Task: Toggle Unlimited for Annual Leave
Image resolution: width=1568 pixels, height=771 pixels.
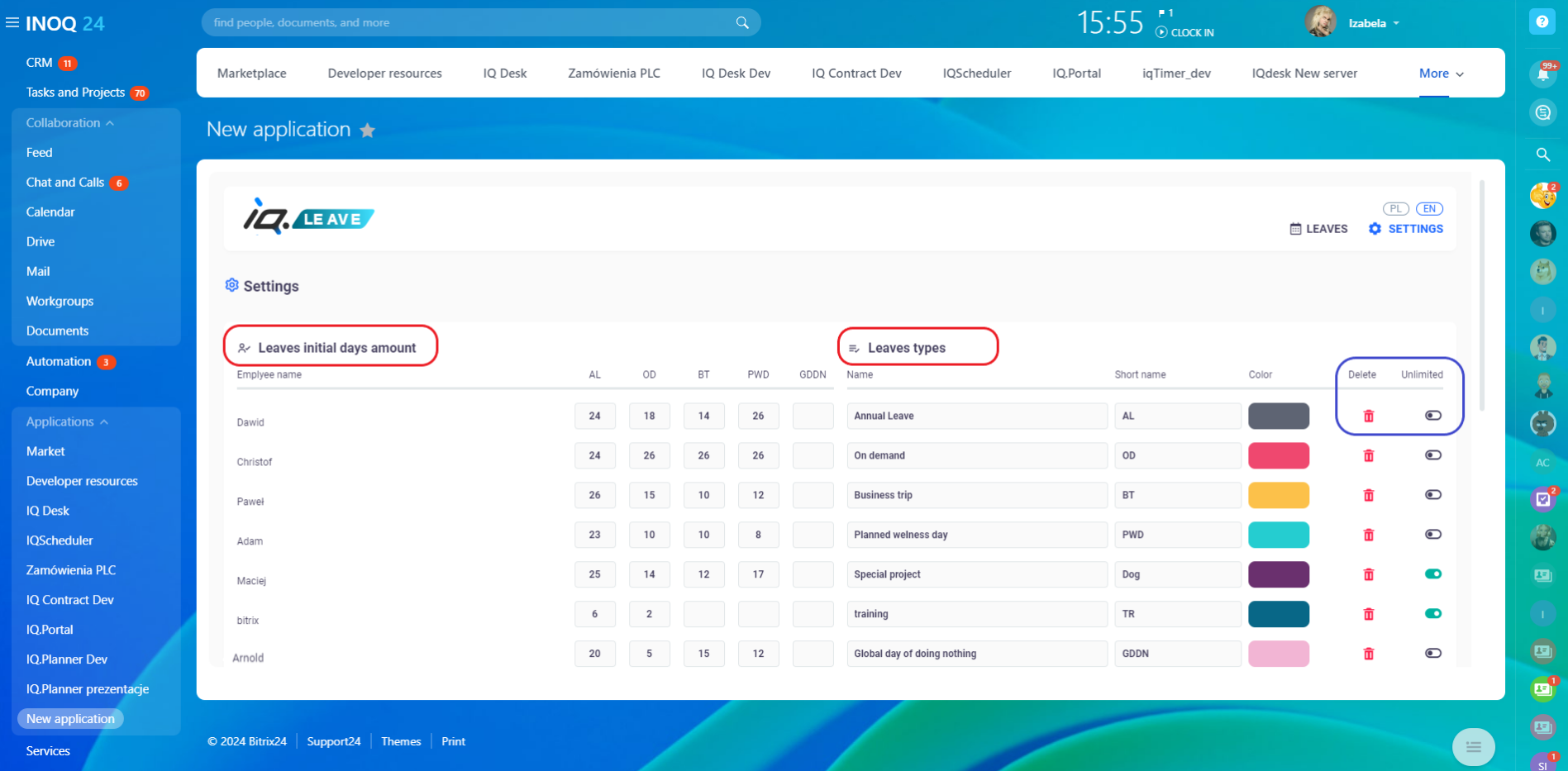Action: click(x=1433, y=416)
